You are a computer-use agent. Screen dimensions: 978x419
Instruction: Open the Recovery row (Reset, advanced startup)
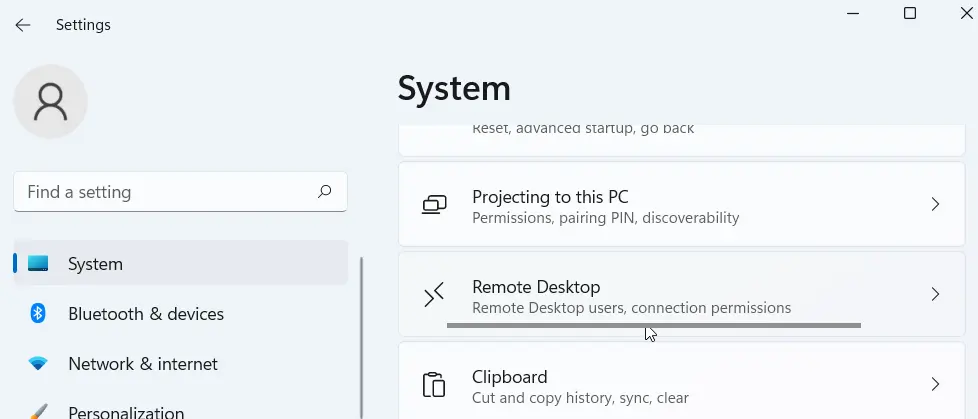(x=682, y=140)
